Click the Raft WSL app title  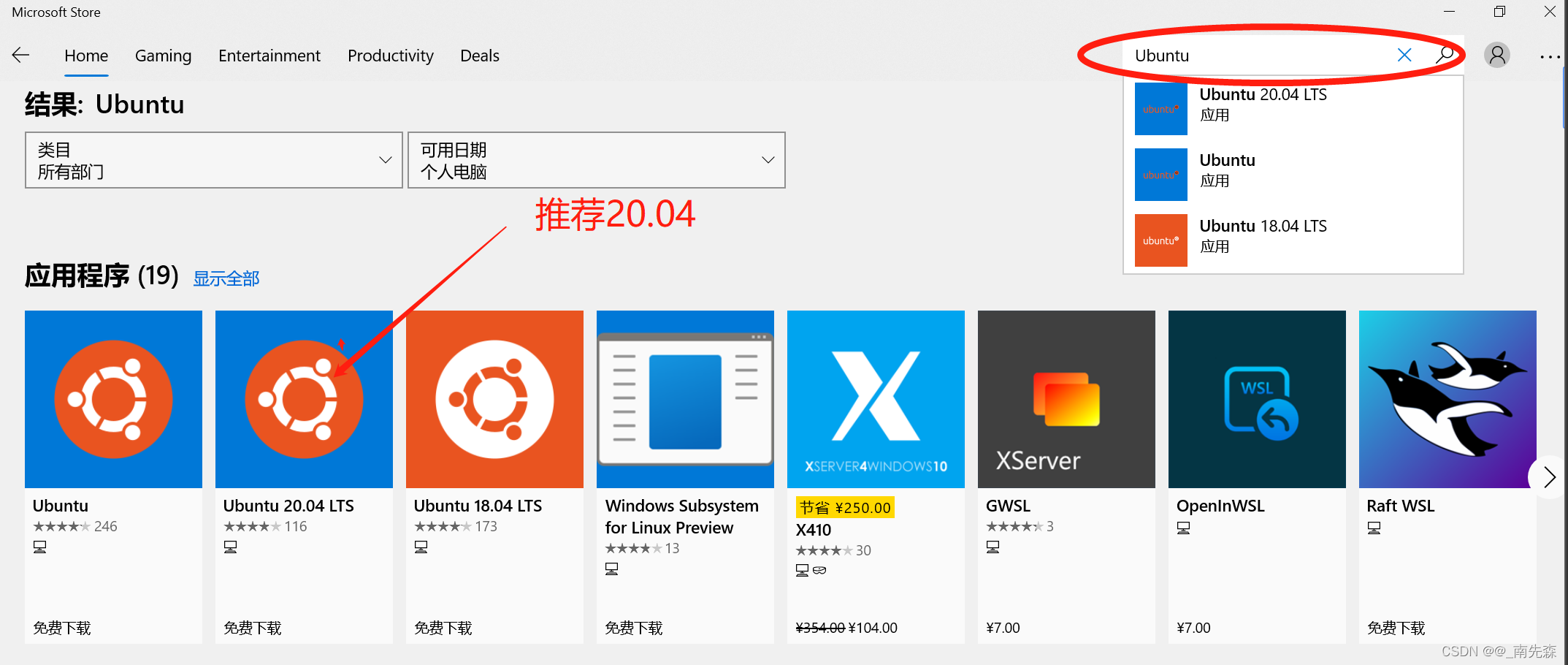(x=1401, y=506)
